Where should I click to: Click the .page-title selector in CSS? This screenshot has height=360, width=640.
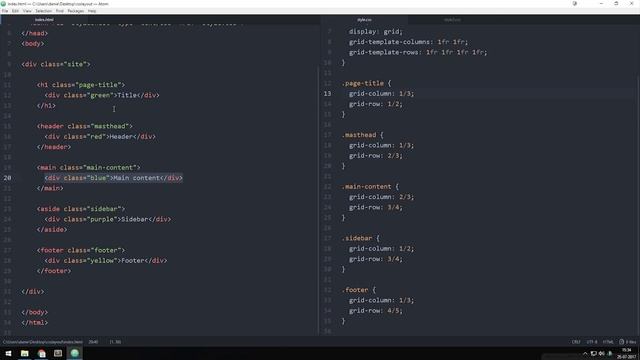pos(363,83)
